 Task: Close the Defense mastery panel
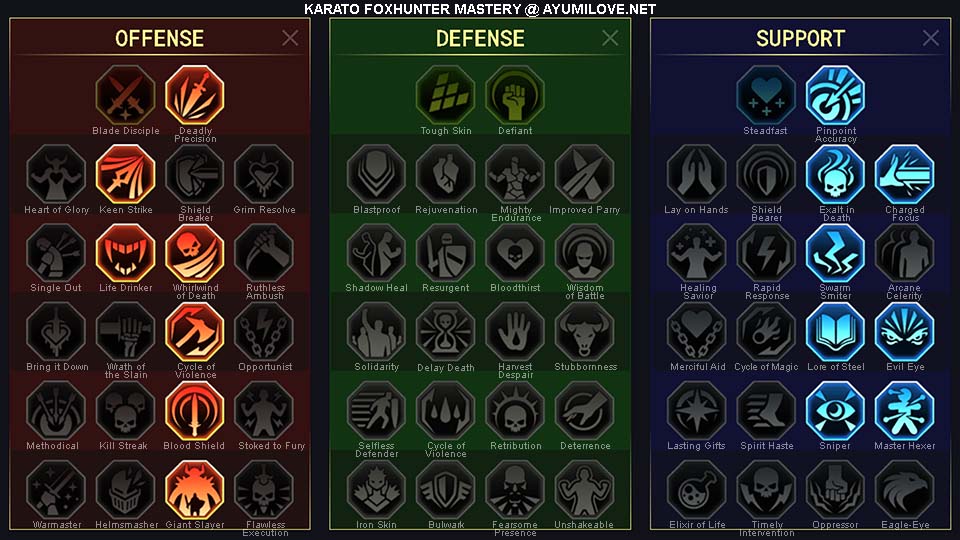pyautogui.click(x=610, y=38)
